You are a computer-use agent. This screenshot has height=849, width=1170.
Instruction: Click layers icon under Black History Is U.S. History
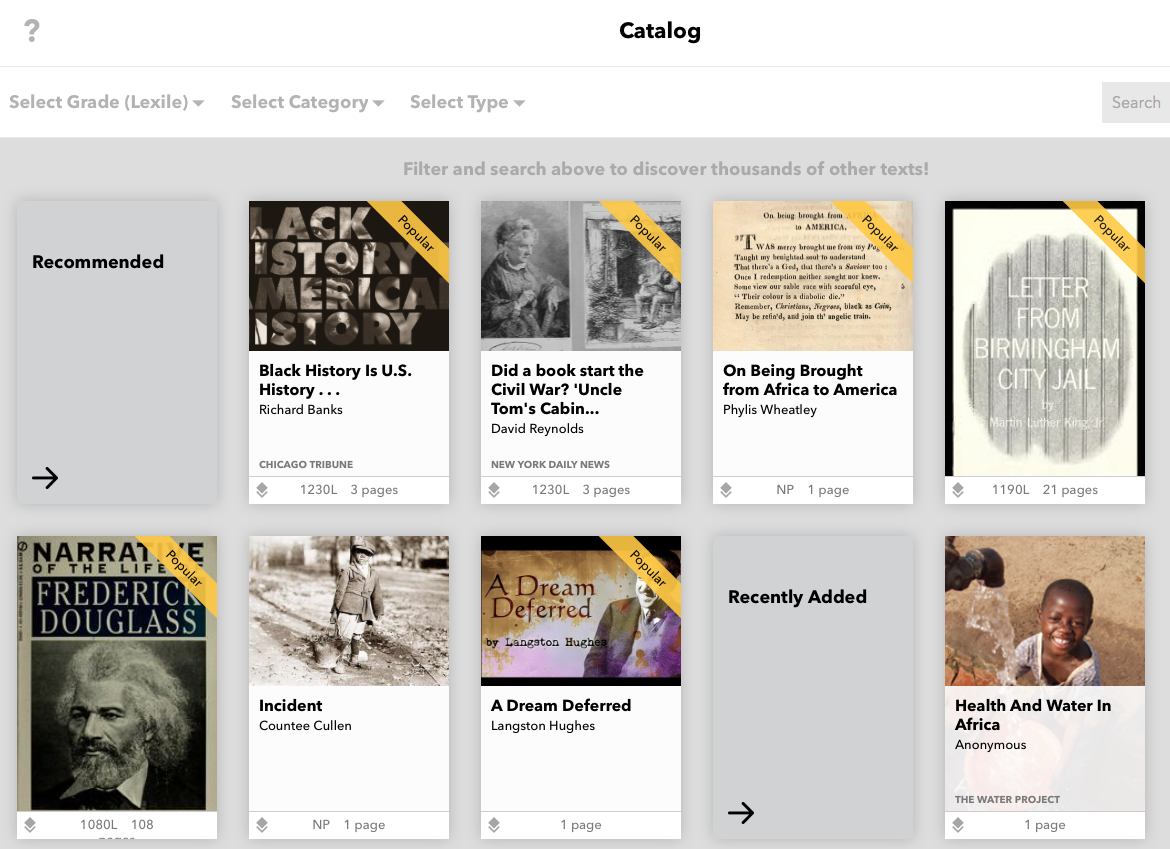pos(262,490)
